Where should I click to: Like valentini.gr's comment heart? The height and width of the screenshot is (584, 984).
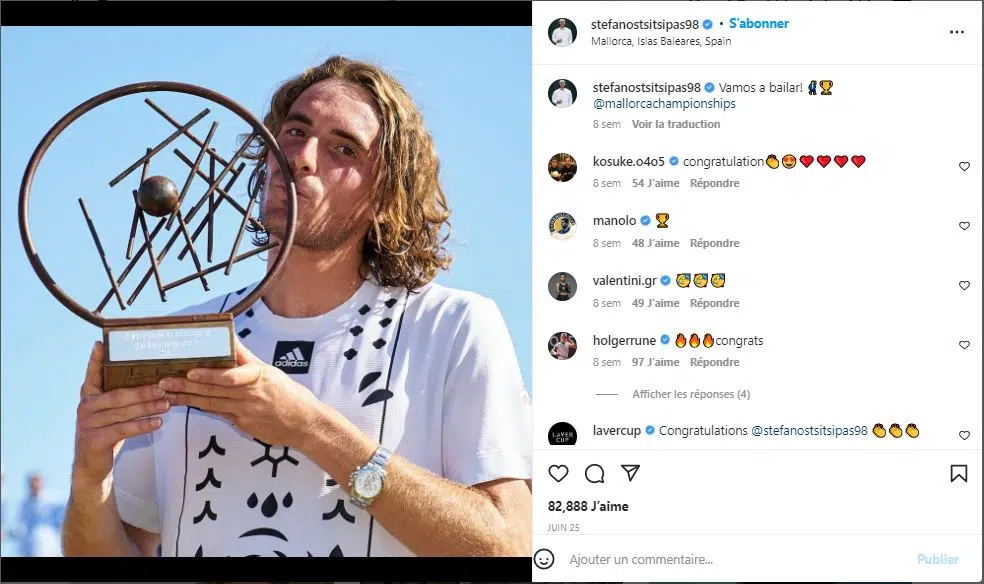click(x=964, y=285)
